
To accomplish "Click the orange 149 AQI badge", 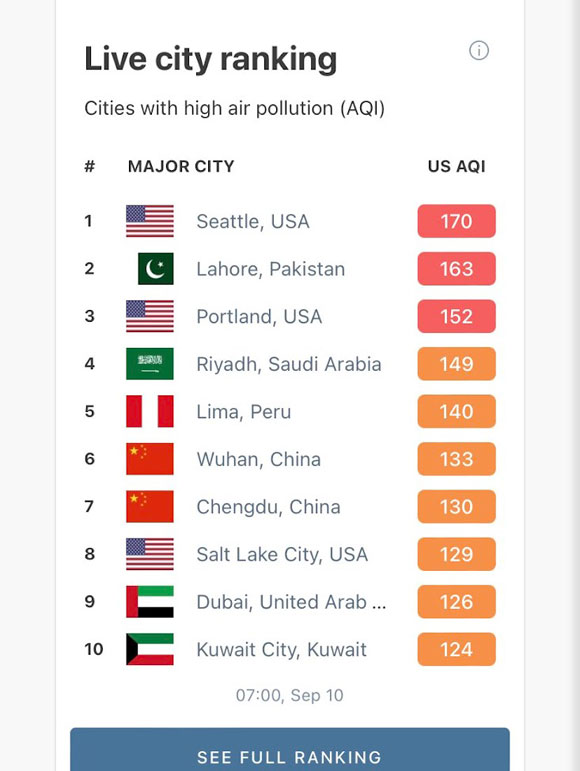I will pyautogui.click(x=457, y=364).
